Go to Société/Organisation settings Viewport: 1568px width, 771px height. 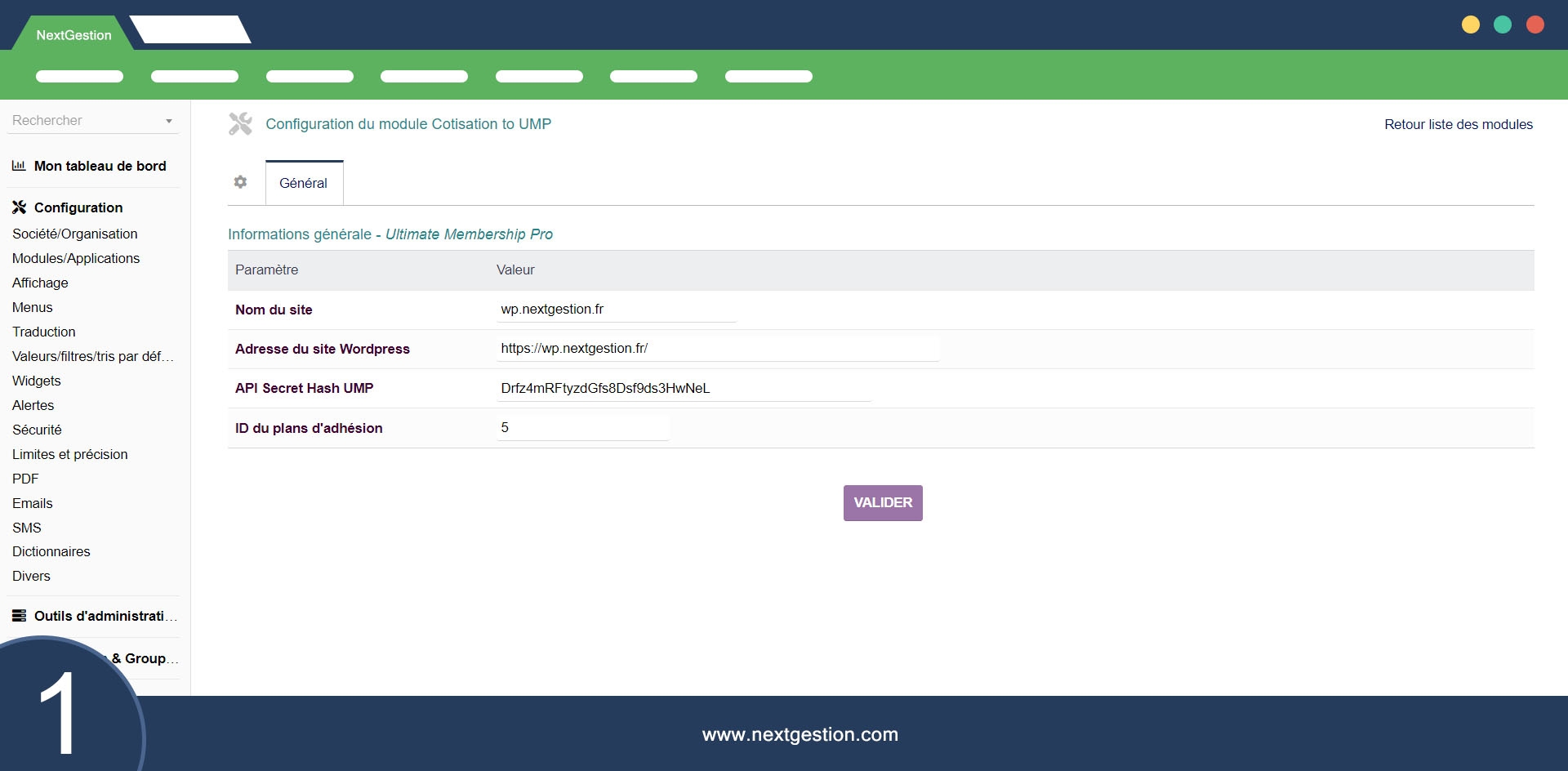pyautogui.click(x=75, y=234)
